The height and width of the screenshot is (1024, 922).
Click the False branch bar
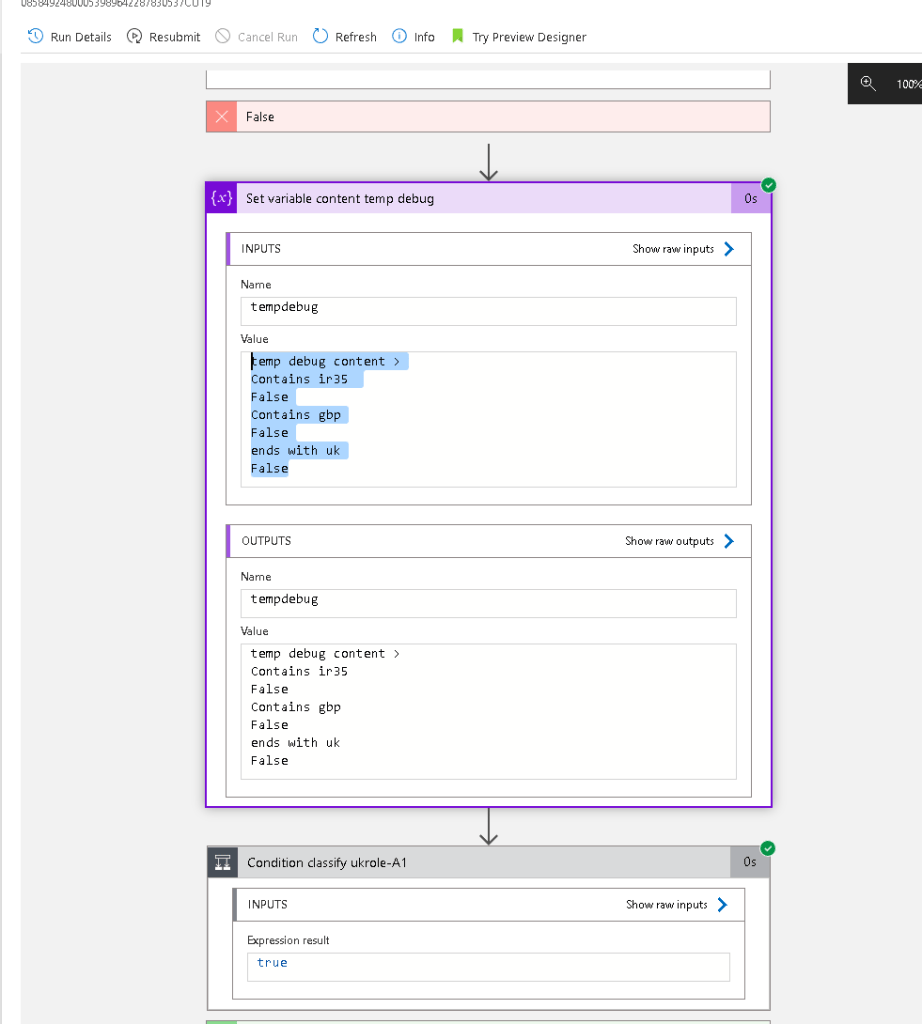488,117
